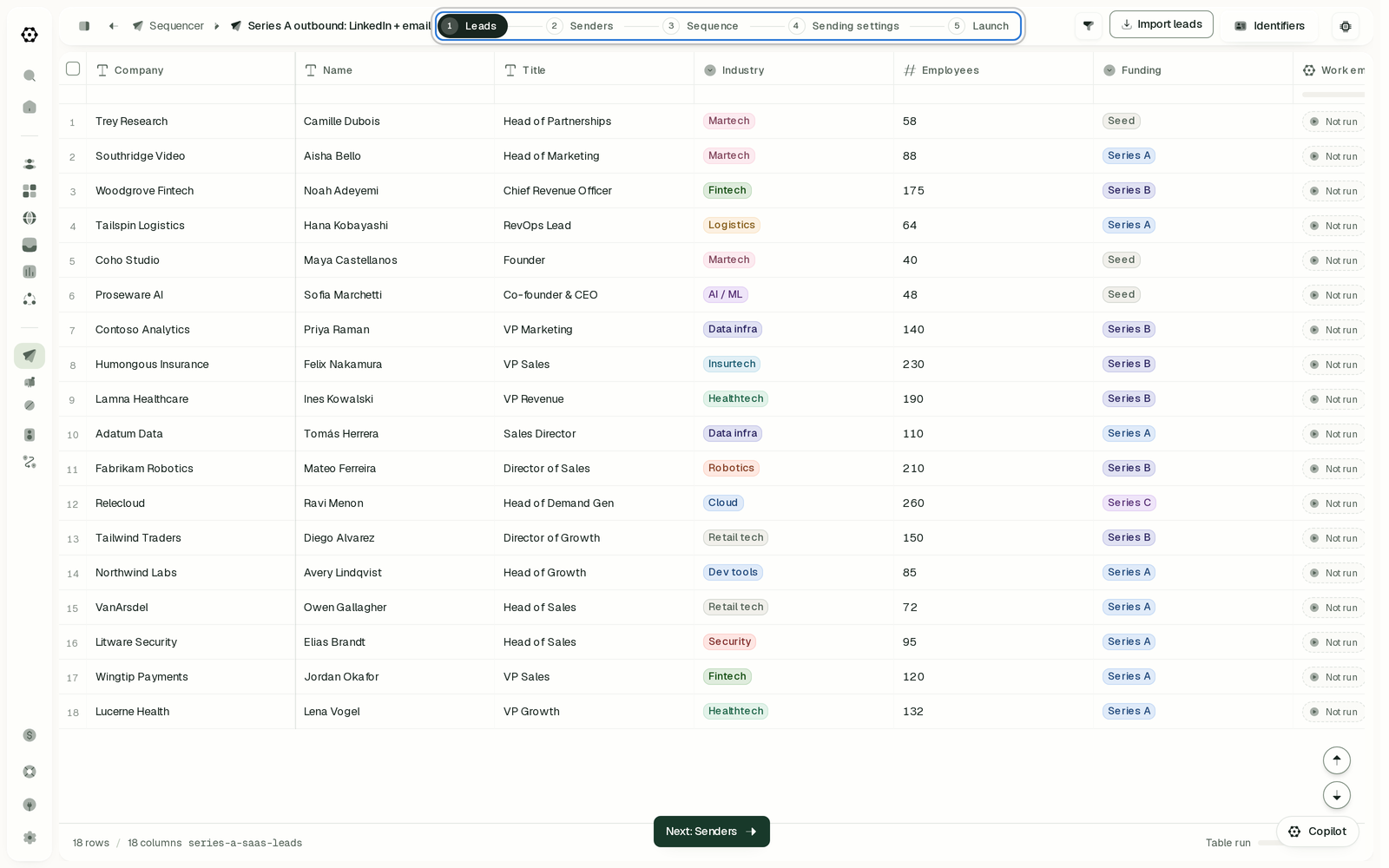This screenshot has height=868, width=1389.
Task: Switch to the Sequence step
Action: point(701,26)
